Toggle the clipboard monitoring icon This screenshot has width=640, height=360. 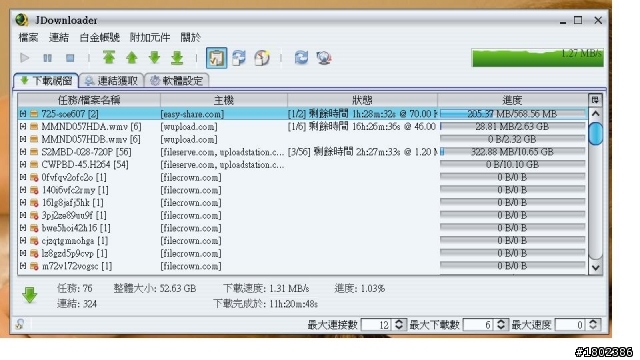[x=216, y=58]
